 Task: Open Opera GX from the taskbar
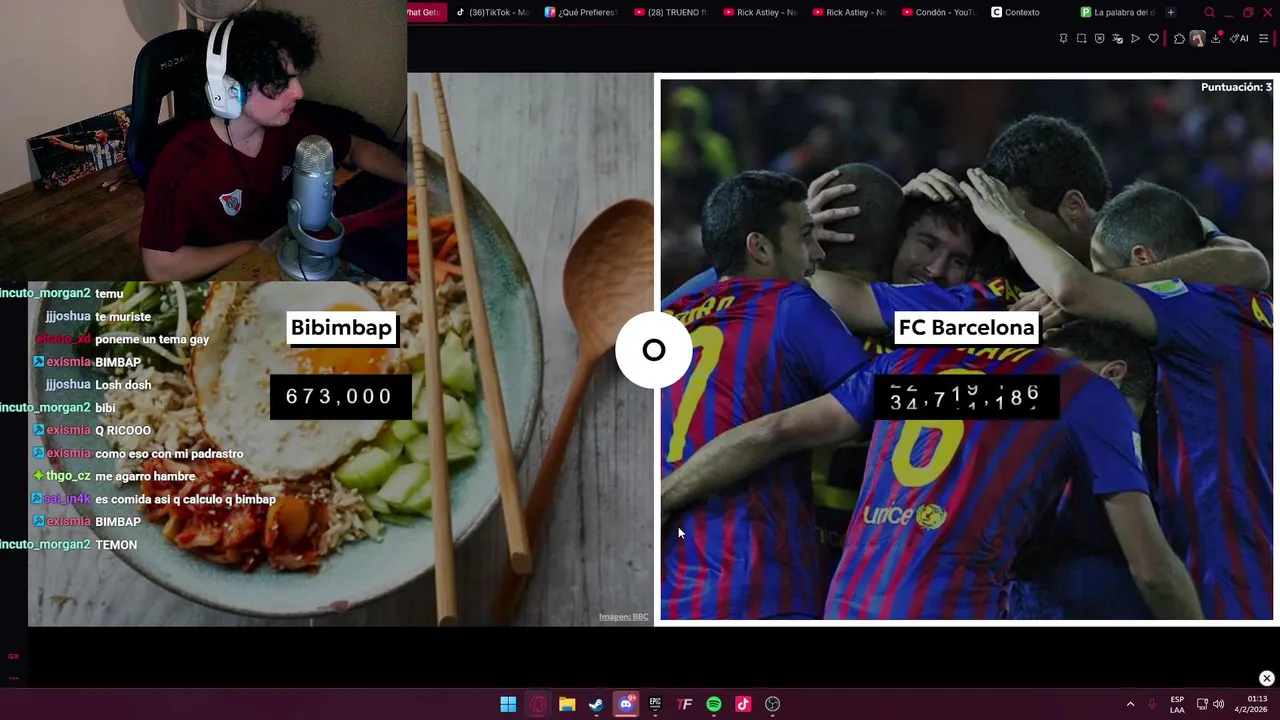tap(538, 704)
